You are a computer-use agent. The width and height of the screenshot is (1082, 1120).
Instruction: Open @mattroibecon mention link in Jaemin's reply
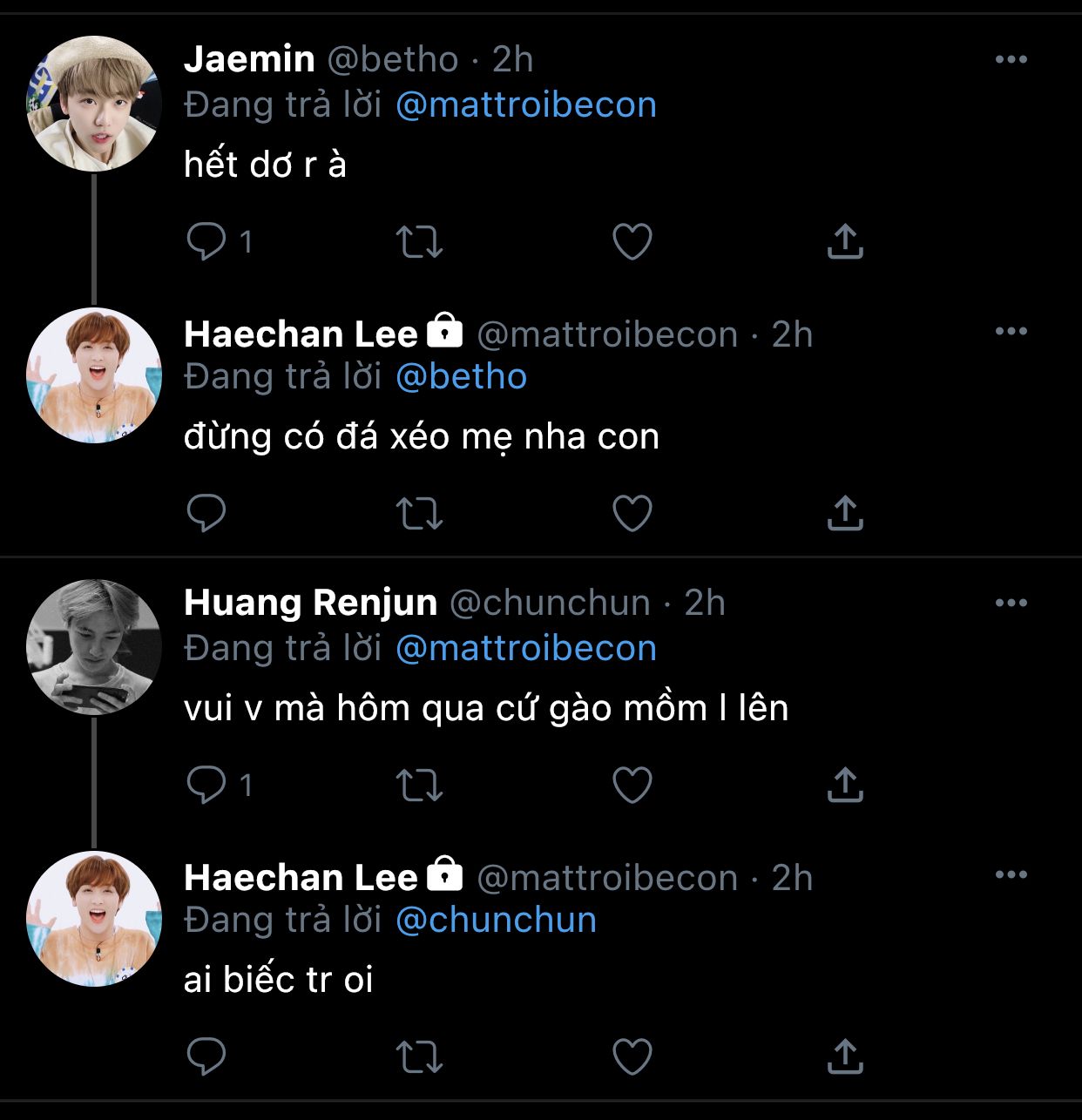point(525,105)
